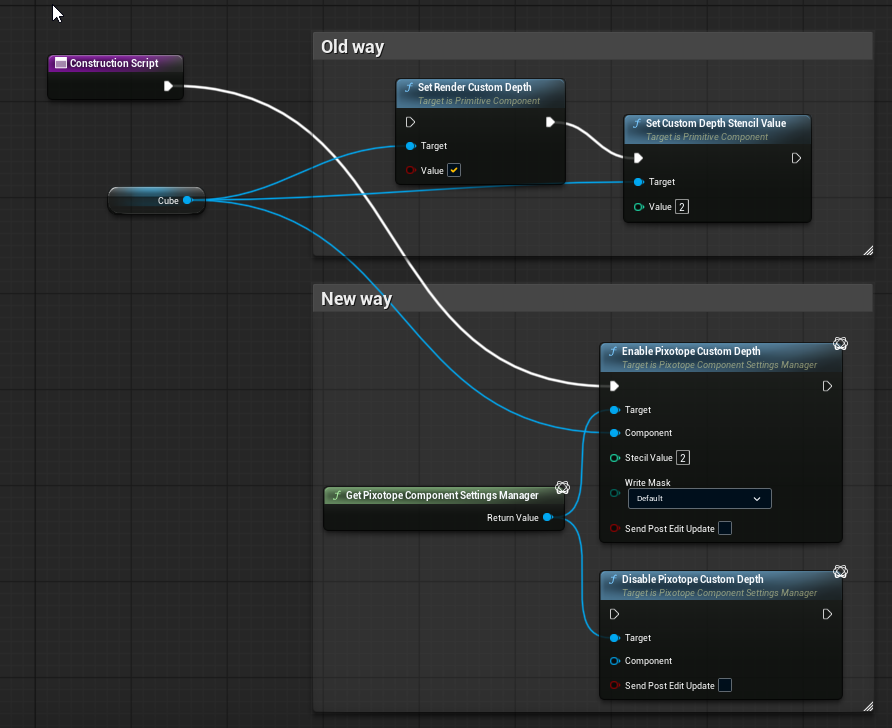Click the Write Mask pin
This screenshot has width=892, height=728.
point(614,493)
